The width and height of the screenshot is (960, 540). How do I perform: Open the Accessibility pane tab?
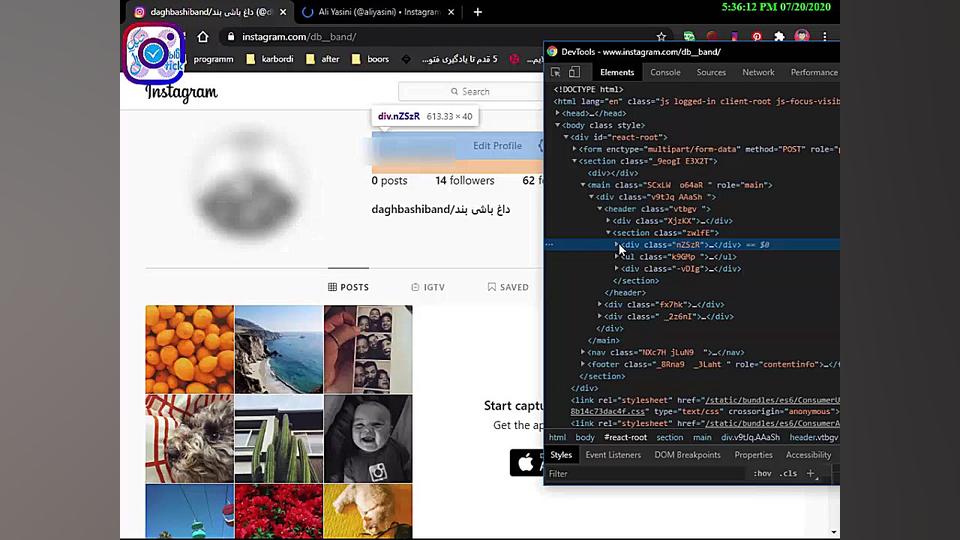click(808, 455)
